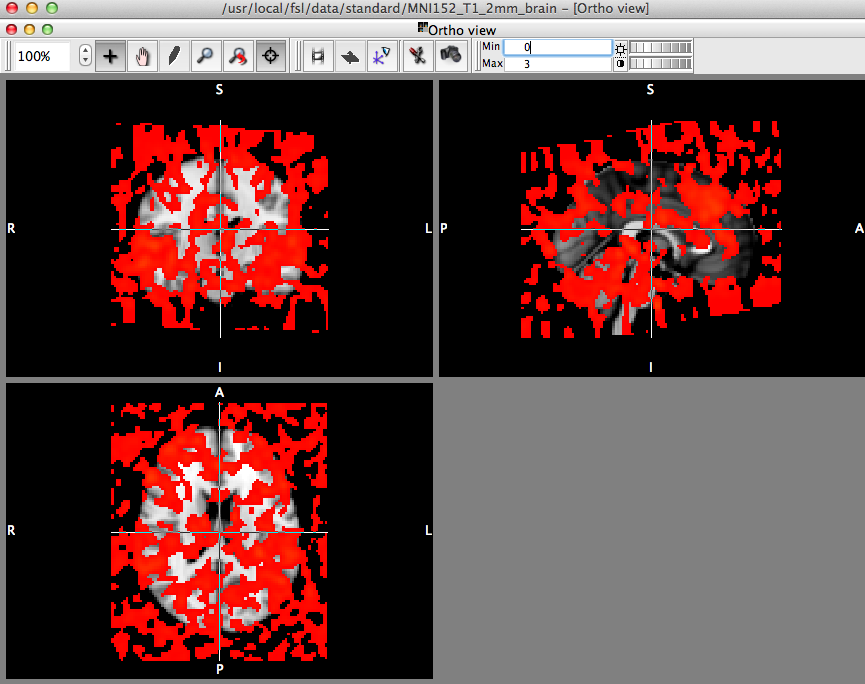Select the crosshair cursor tool
865x684 pixels.
point(110,56)
